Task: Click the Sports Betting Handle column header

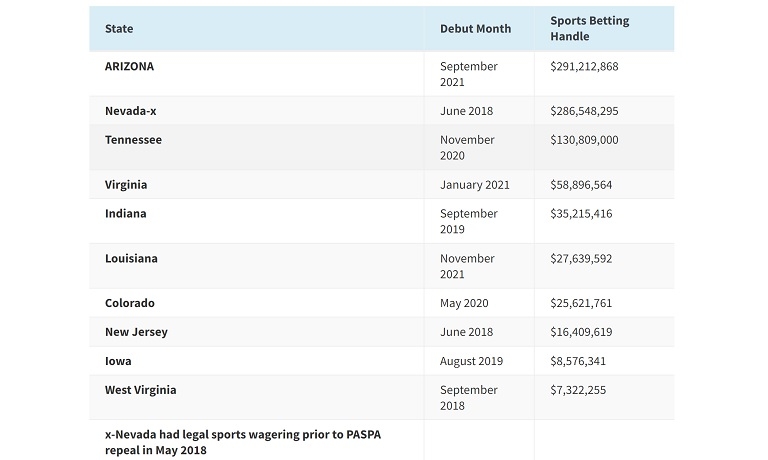Action: tap(584, 29)
